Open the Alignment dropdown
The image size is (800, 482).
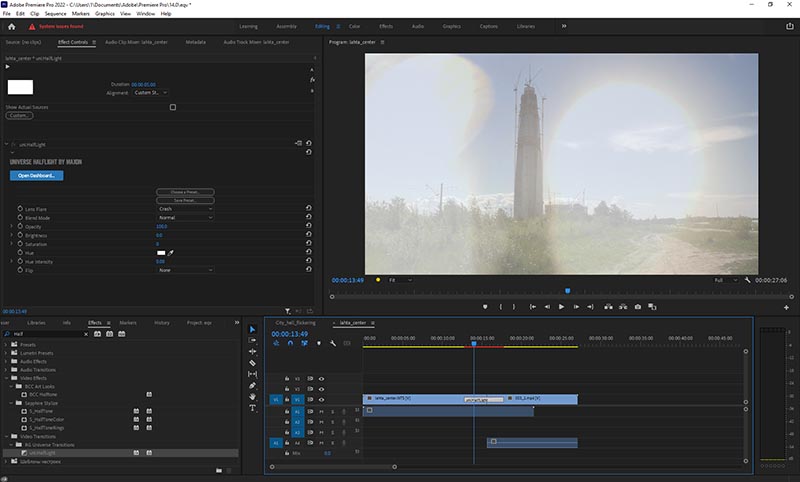(150, 93)
